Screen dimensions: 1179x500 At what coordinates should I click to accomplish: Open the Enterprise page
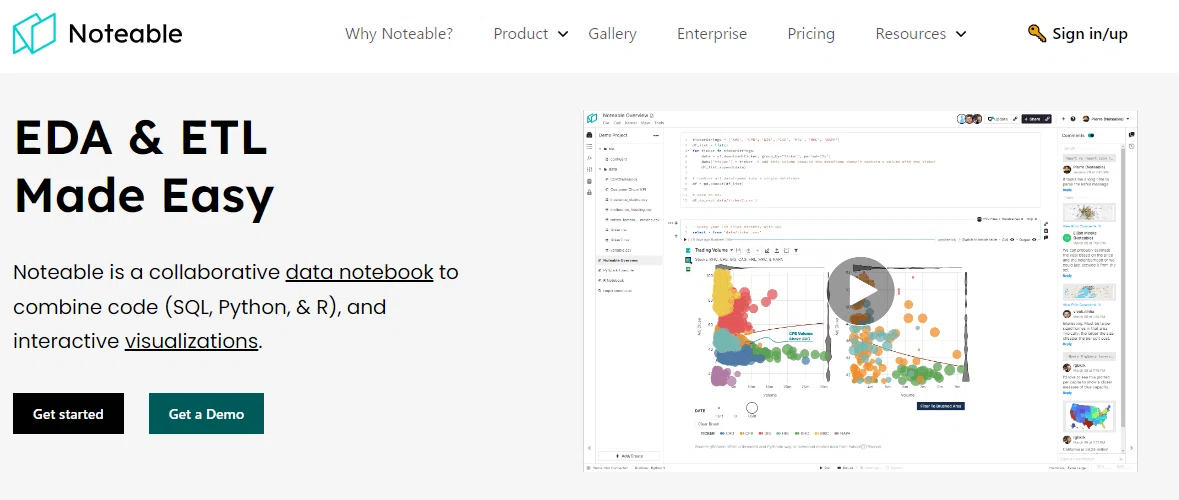coord(712,34)
